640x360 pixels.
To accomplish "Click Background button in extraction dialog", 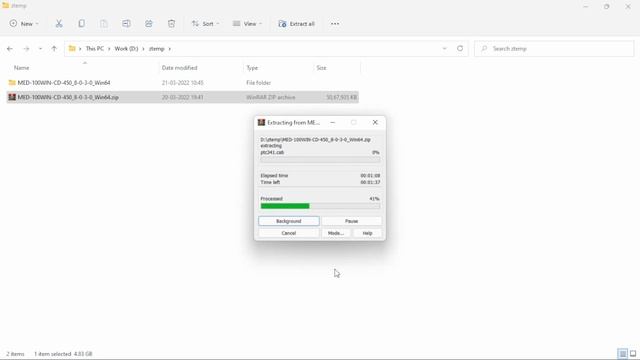I will click(x=289, y=221).
